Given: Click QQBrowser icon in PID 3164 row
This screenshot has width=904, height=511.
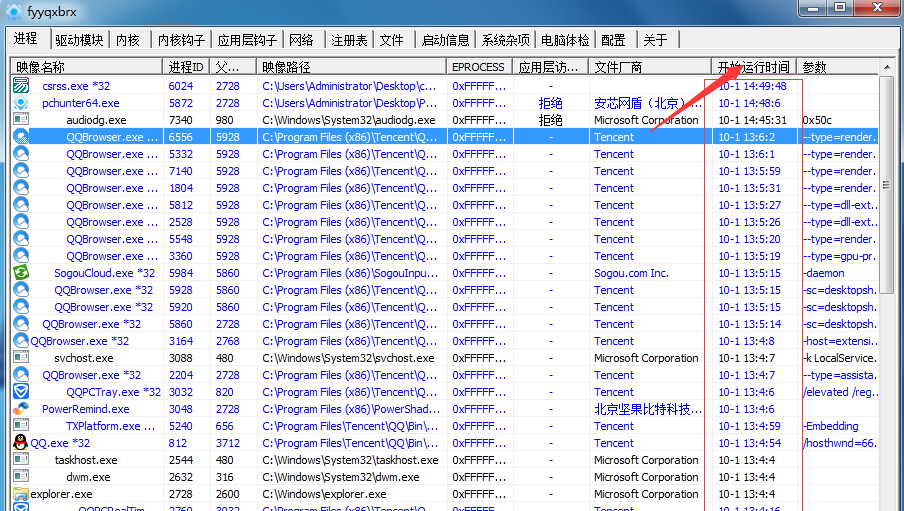Looking at the screenshot, I should point(21,341).
